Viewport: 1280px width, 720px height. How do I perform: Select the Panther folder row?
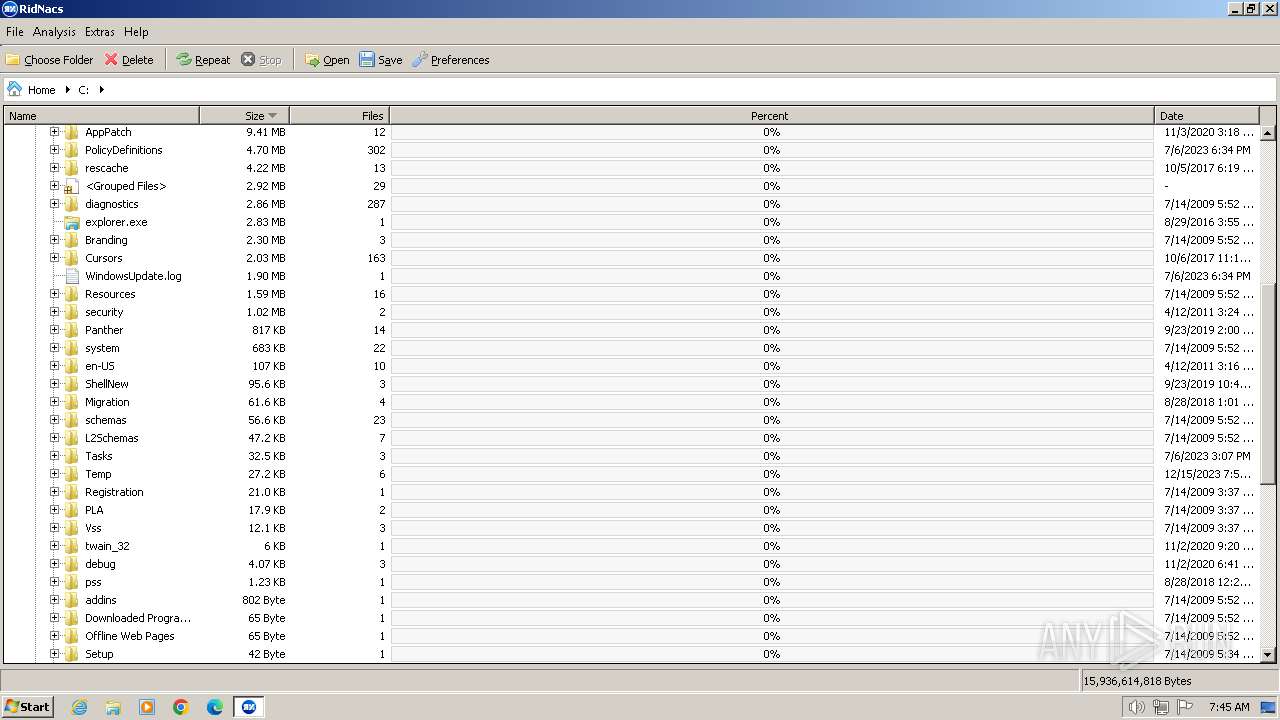(x=630, y=330)
